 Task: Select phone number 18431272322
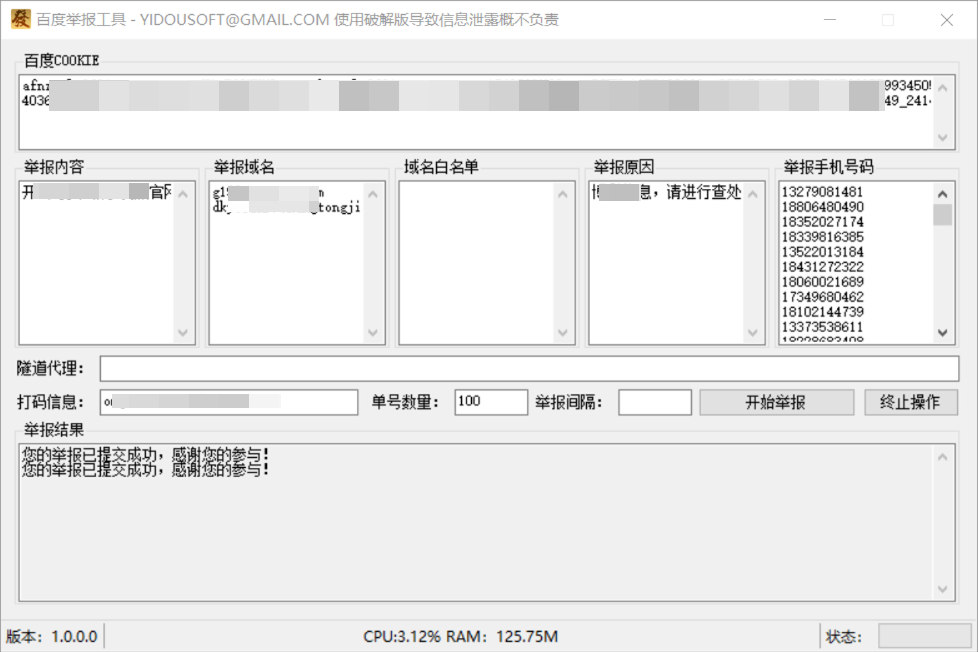pyautogui.click(x=823, y=266)
